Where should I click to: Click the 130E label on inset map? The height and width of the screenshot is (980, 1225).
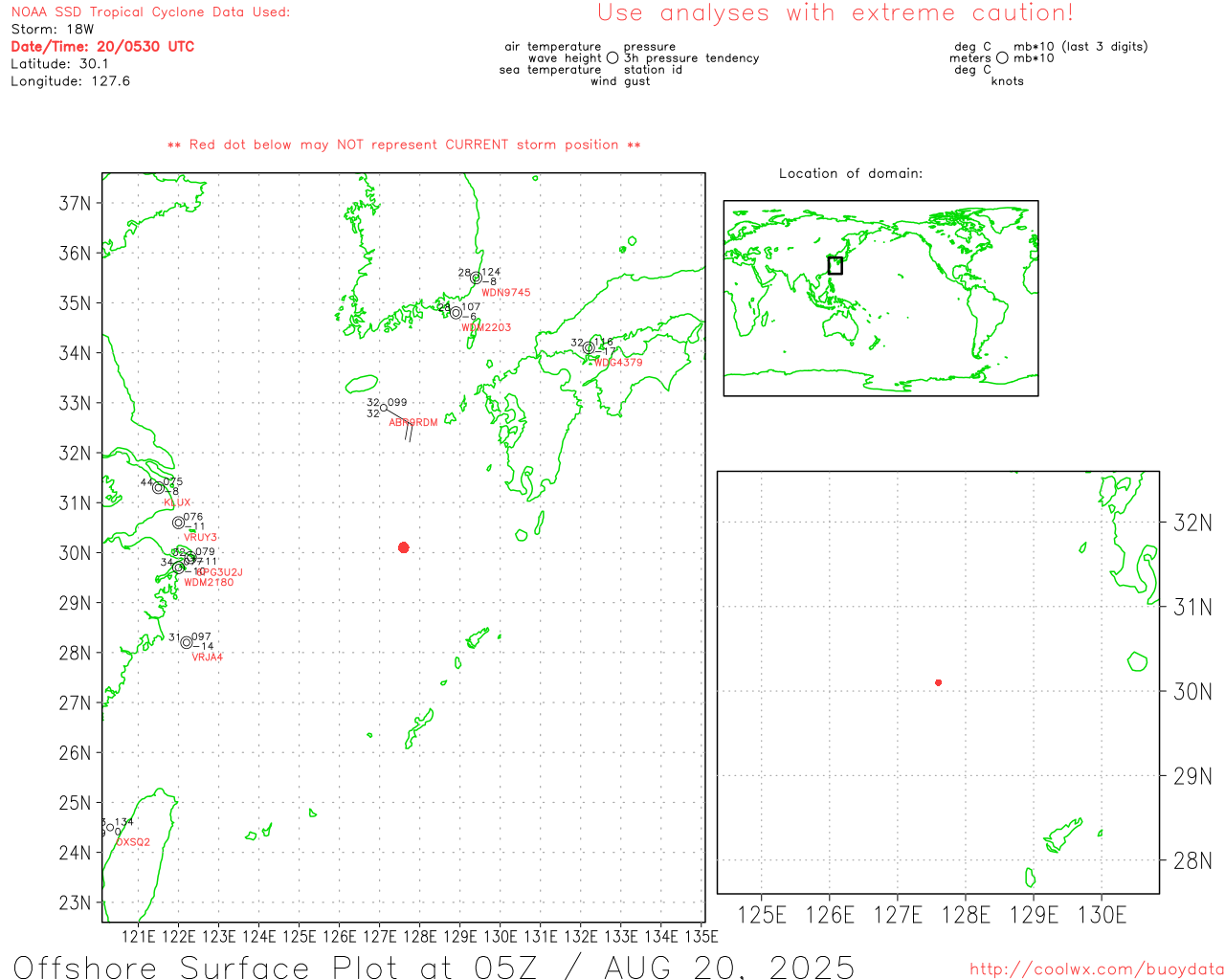click(1102, 915)
